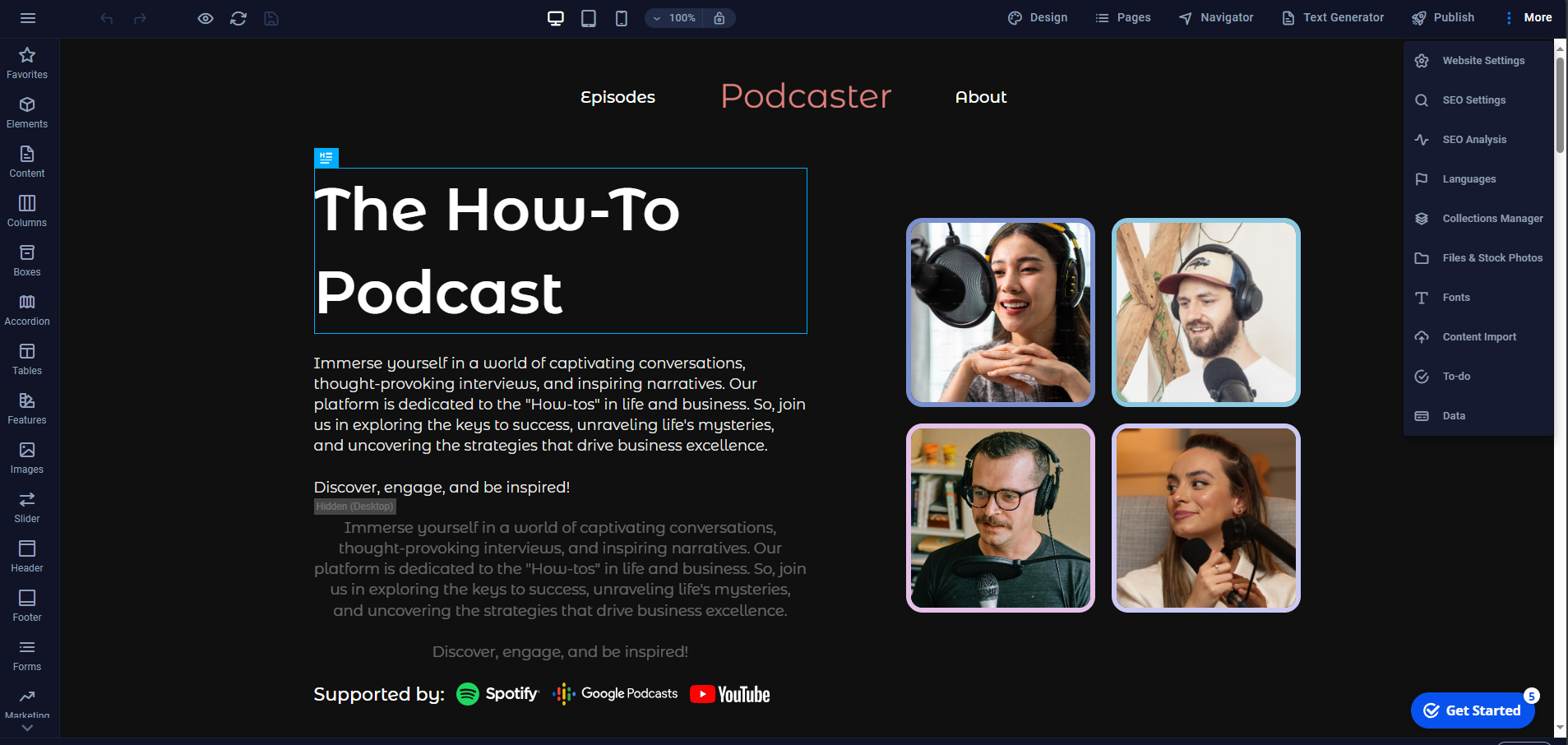Click the Spotify logo
Image resolution: width=1568 pixels, height=745 pixels.
point(497,694)
